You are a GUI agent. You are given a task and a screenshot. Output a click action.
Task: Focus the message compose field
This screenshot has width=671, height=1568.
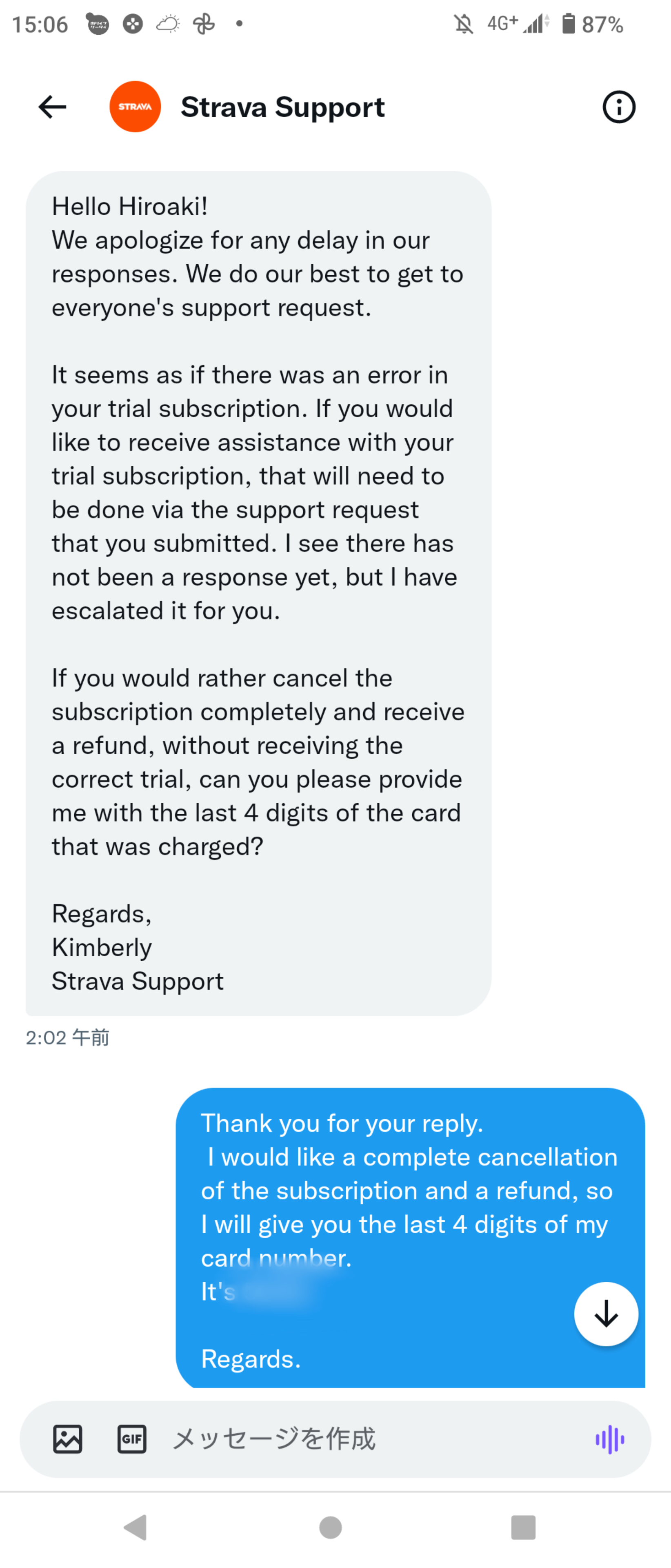pos(365,1439)
